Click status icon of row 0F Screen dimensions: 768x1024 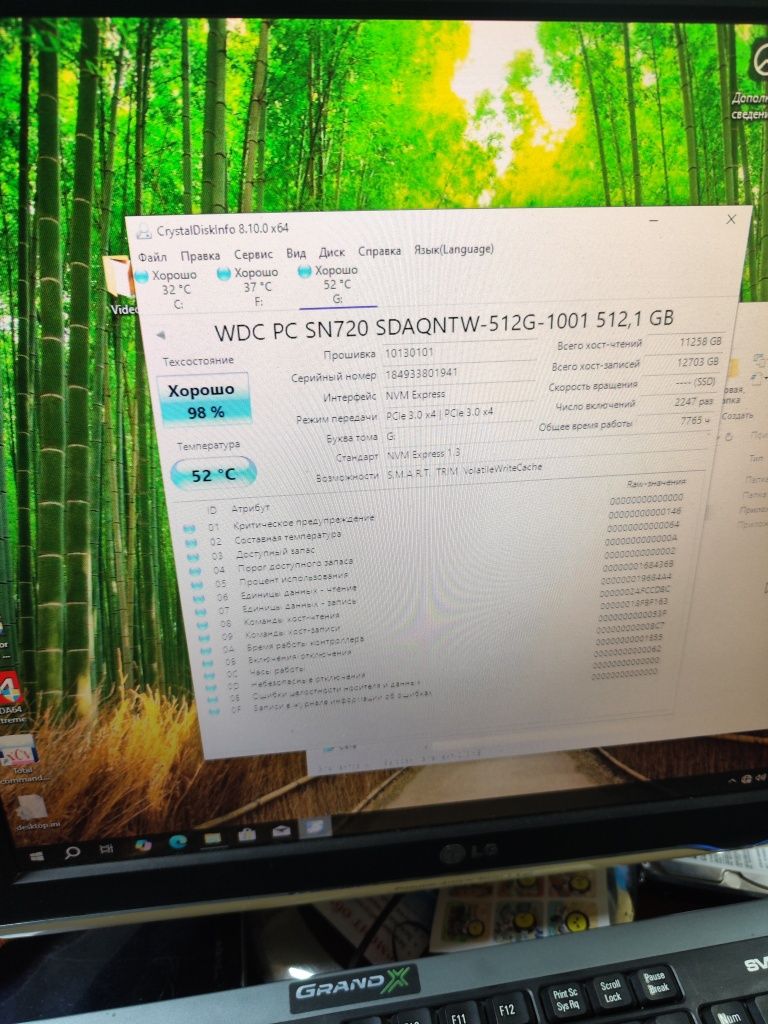[x=214, y=710]
